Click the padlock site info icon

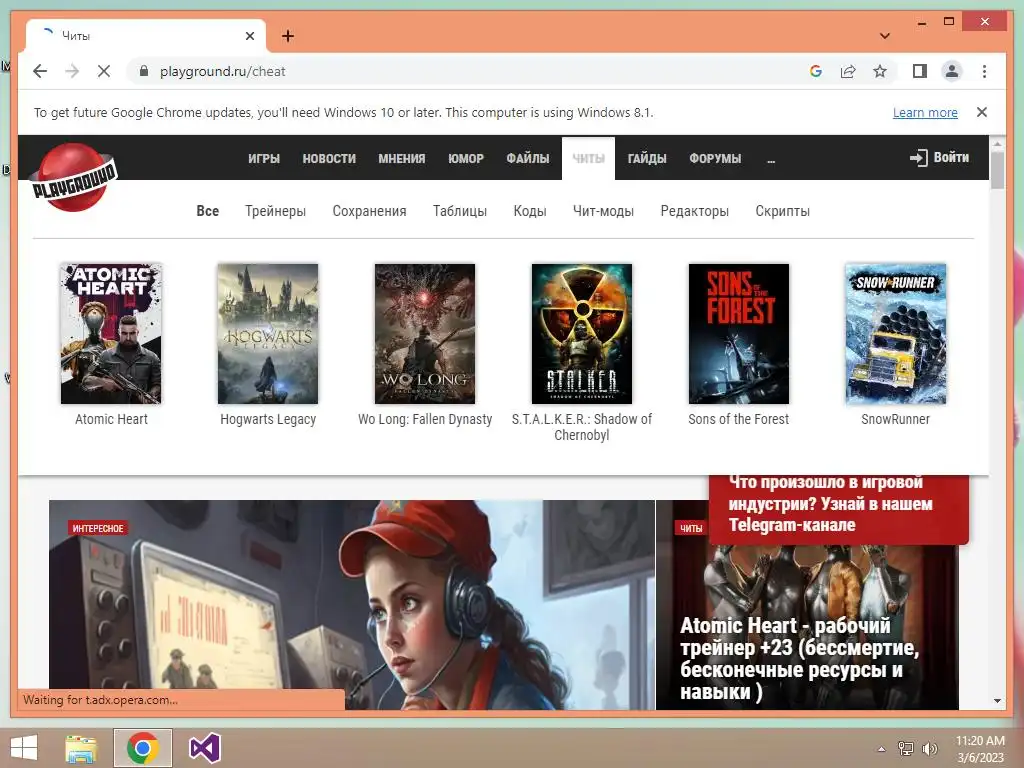coord(144,71)
